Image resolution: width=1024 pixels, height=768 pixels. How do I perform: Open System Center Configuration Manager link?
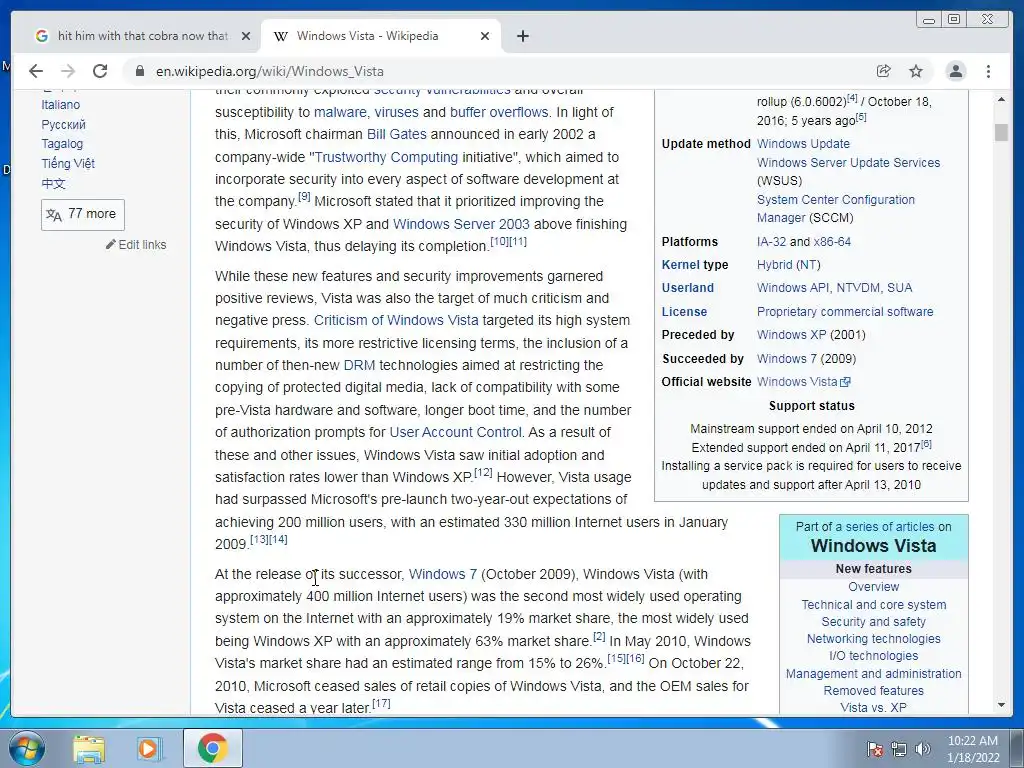[x=836, y=208]
